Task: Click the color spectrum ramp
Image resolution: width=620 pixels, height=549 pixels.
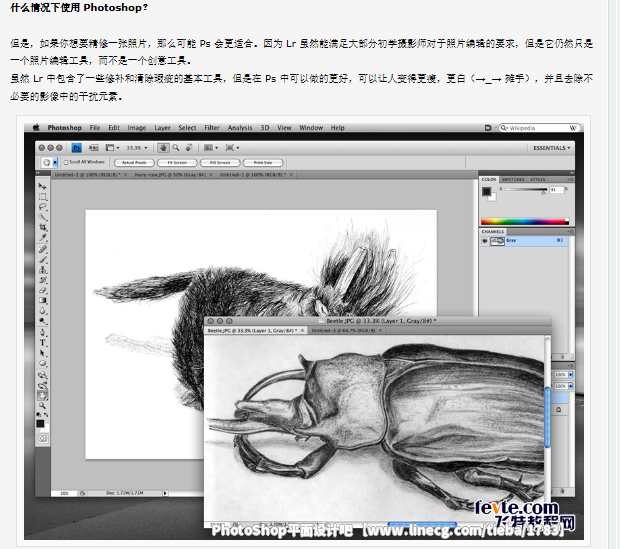Action: coord(525,221)
